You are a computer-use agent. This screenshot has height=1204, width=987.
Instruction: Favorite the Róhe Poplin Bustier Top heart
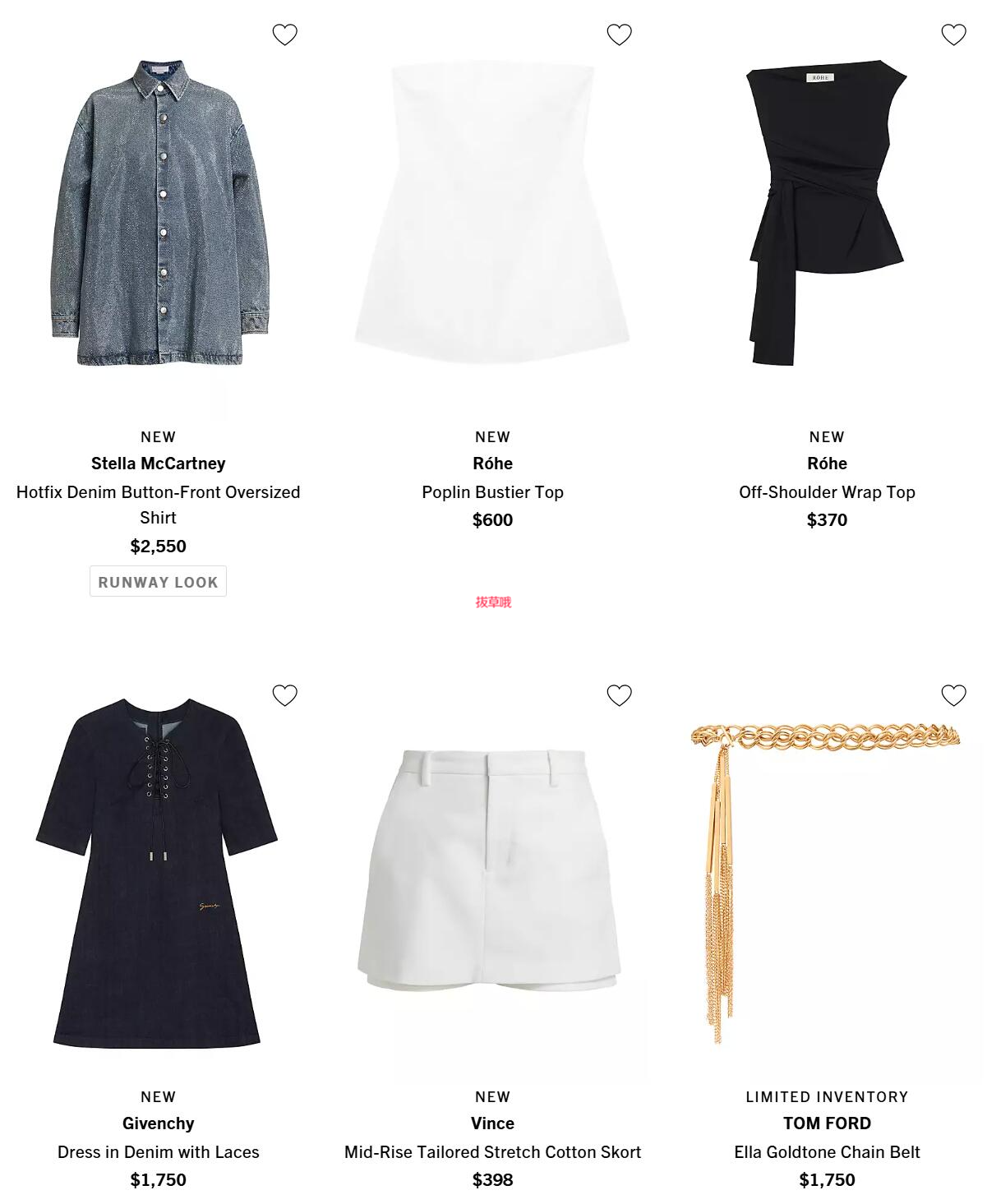619,35
